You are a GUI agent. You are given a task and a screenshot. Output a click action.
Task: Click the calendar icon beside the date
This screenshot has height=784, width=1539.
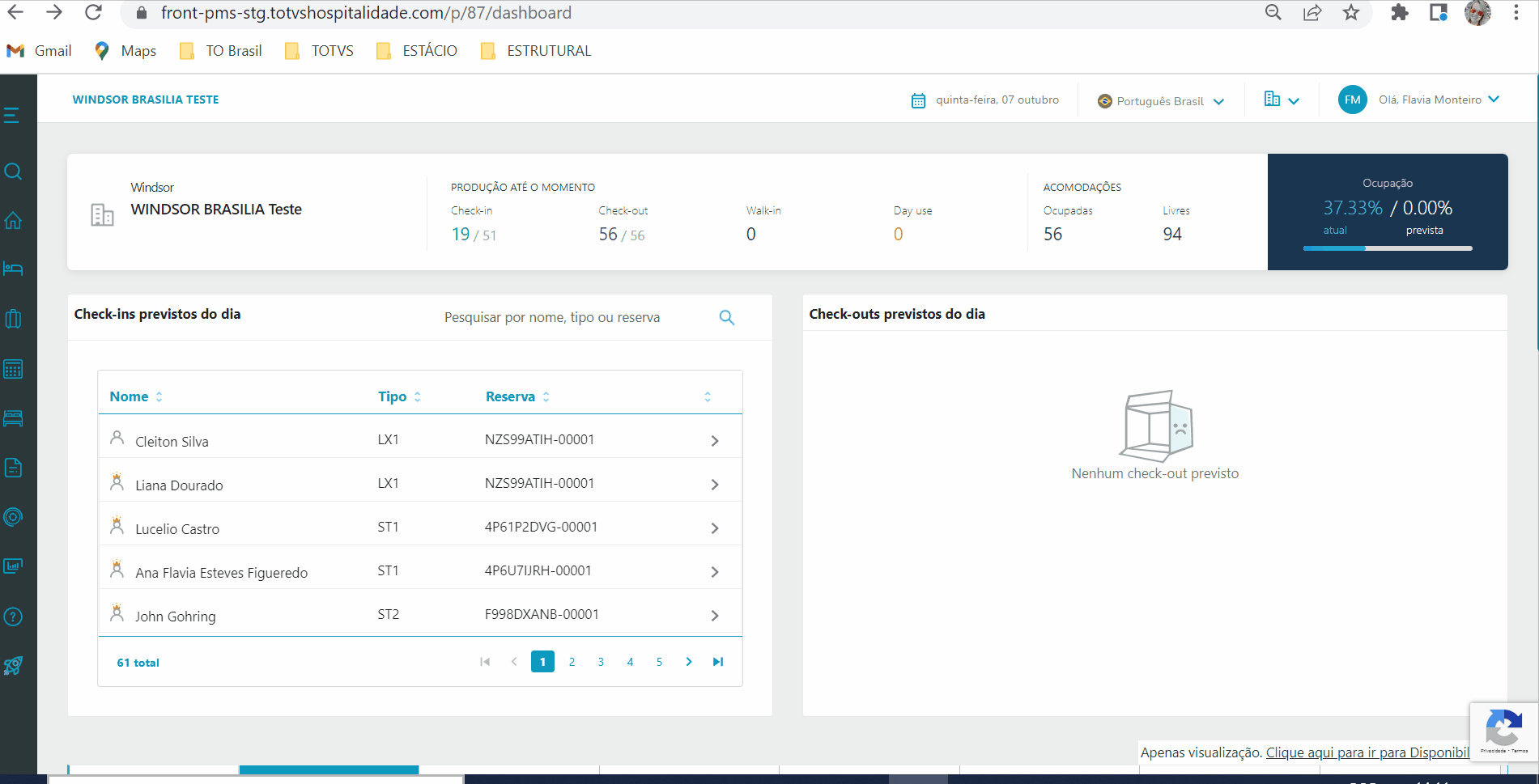click(x=918, y=100)
